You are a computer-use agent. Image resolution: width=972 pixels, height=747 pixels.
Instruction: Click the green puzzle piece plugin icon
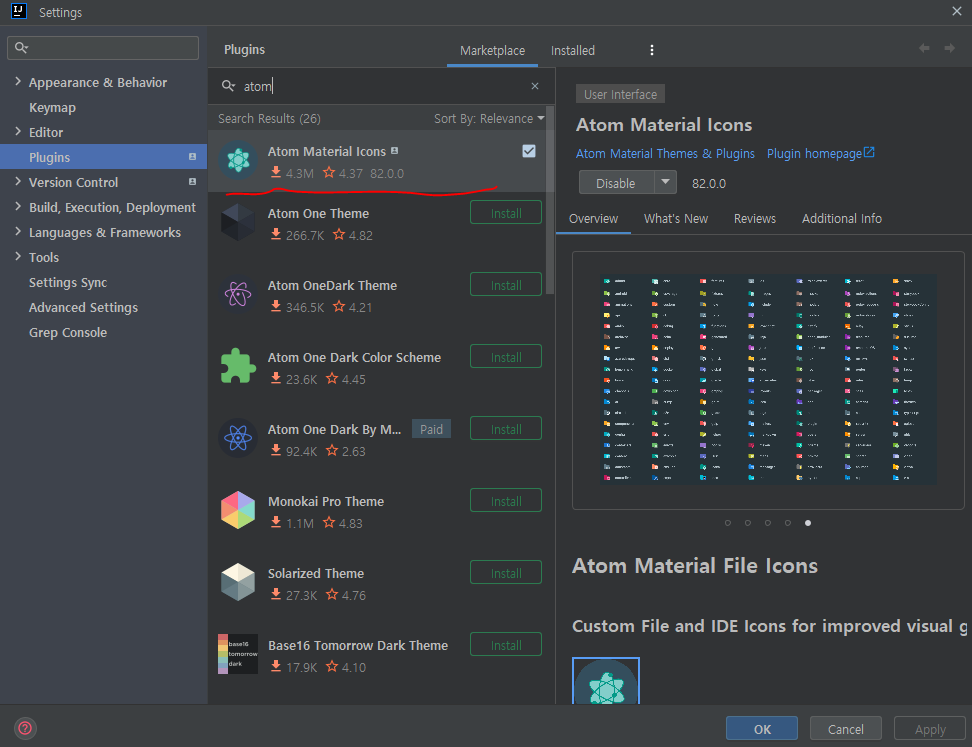click(238, 366)
